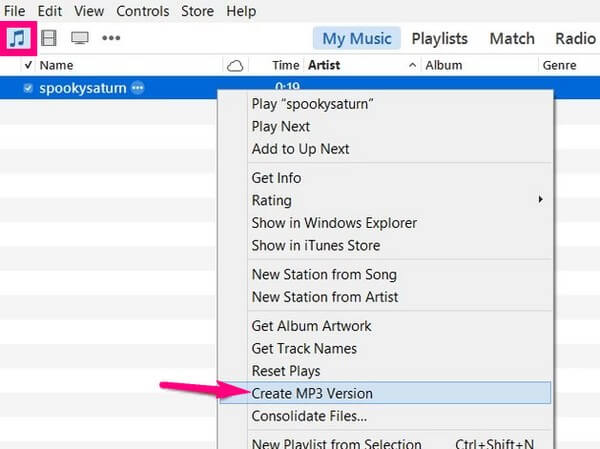Switch to the Match tab
600x449 pixels.
(512, 39)
